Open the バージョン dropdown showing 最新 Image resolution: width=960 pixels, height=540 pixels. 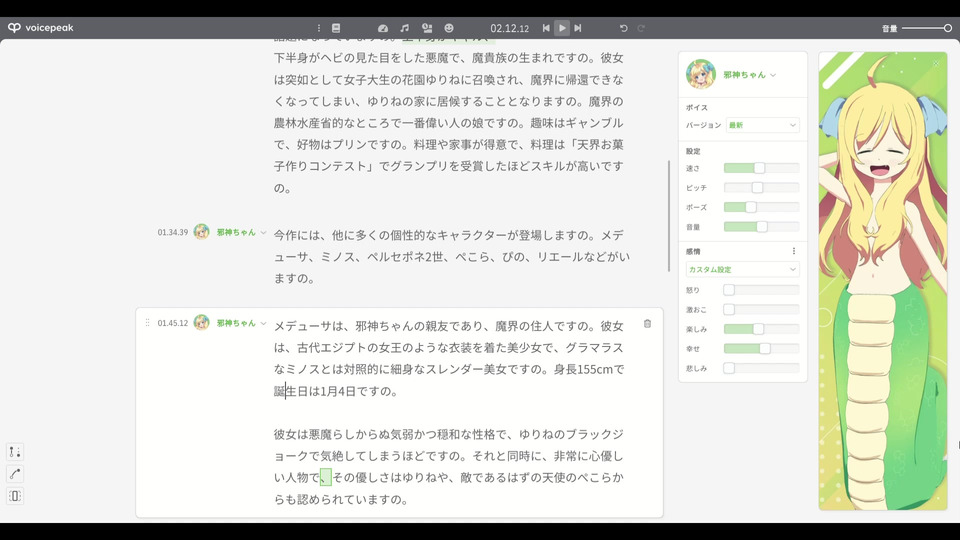pos(762,125)
